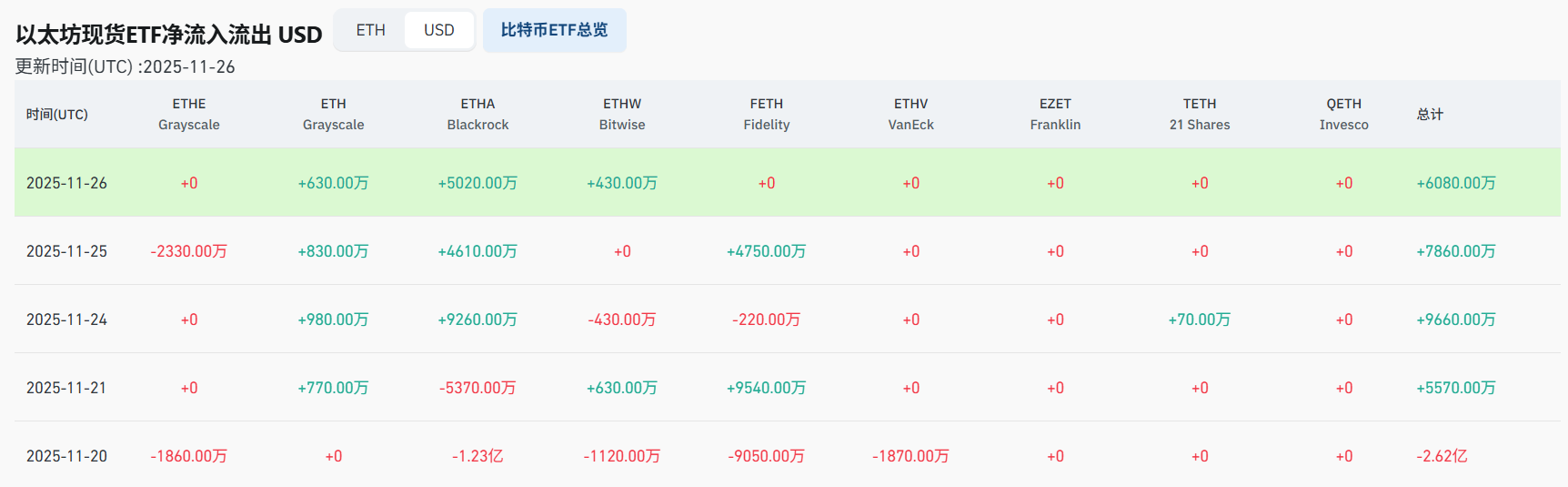Click the ETHW Bitwise column header
This screenshot has height=487, width=1568.
pos(622,115)
